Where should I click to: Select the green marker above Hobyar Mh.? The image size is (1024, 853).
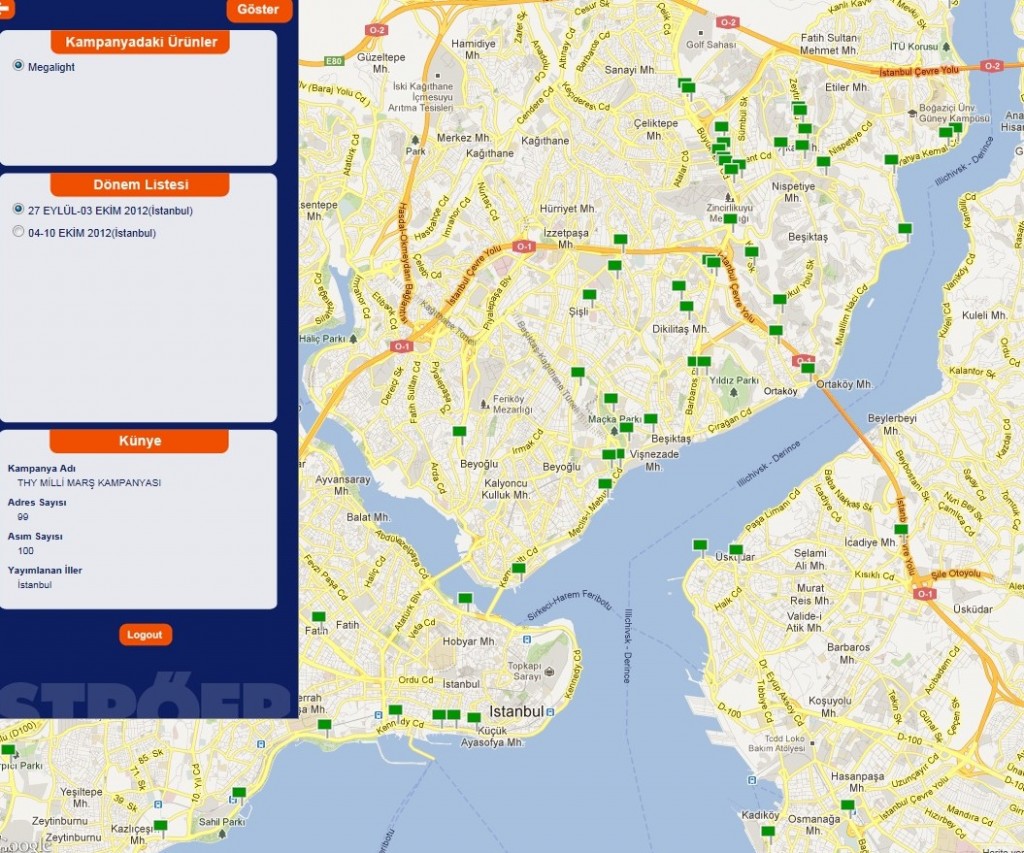coord(465,598)
